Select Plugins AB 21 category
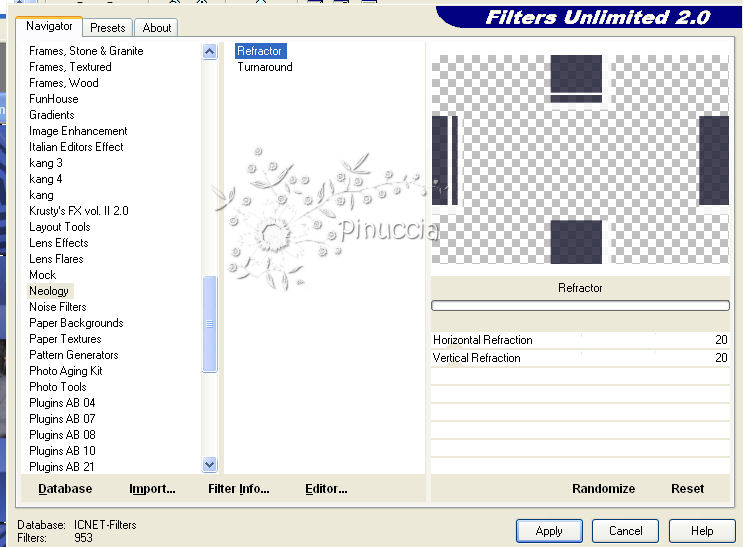The image size is (743, 547). 62,467
